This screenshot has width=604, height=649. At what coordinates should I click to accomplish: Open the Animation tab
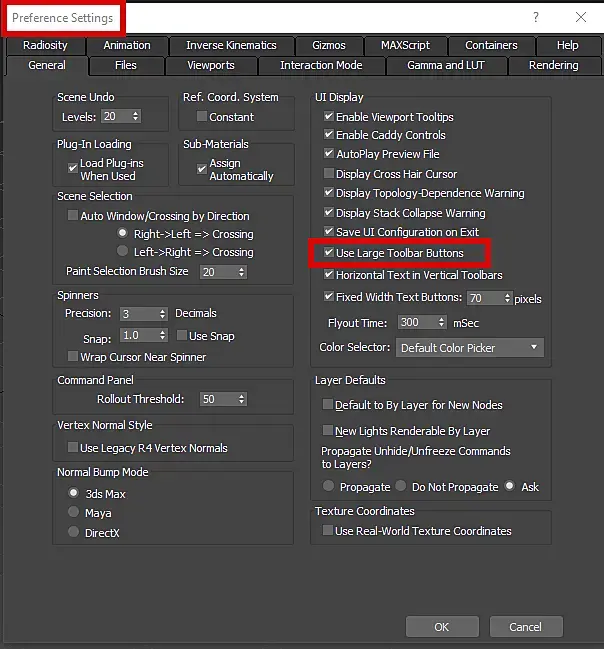(127, 45)
